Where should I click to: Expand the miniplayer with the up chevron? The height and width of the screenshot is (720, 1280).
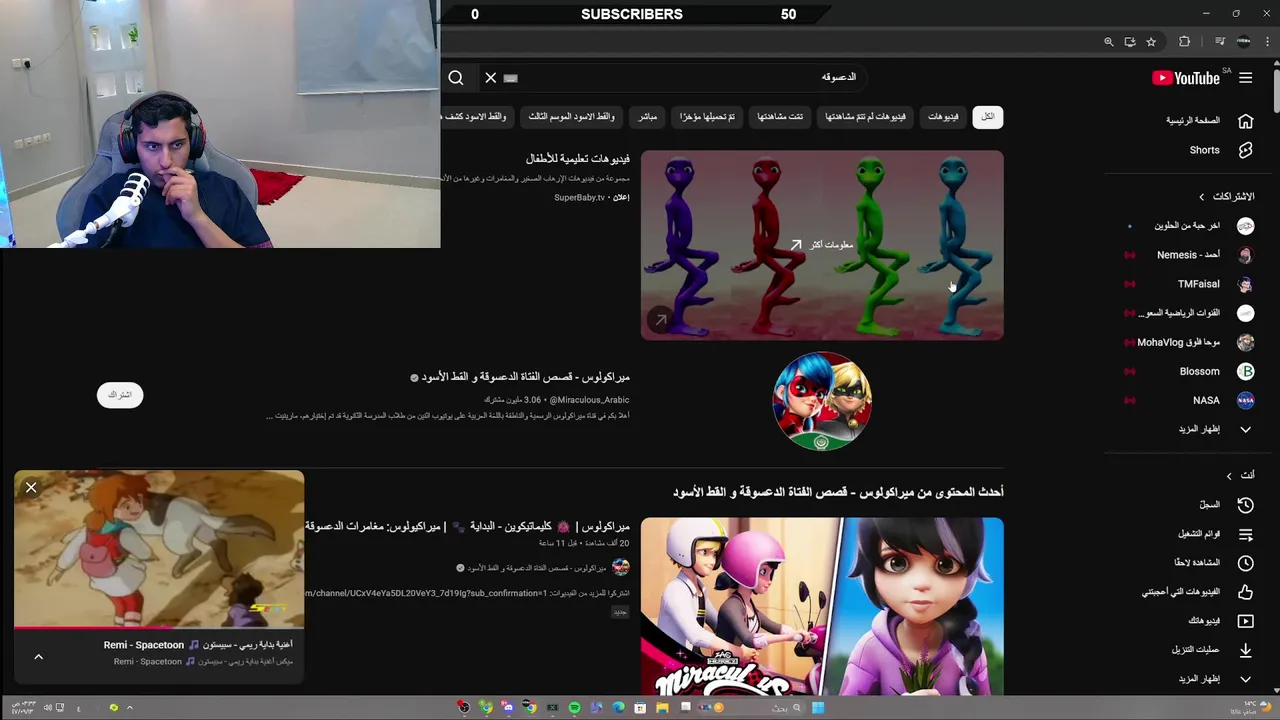39,657
